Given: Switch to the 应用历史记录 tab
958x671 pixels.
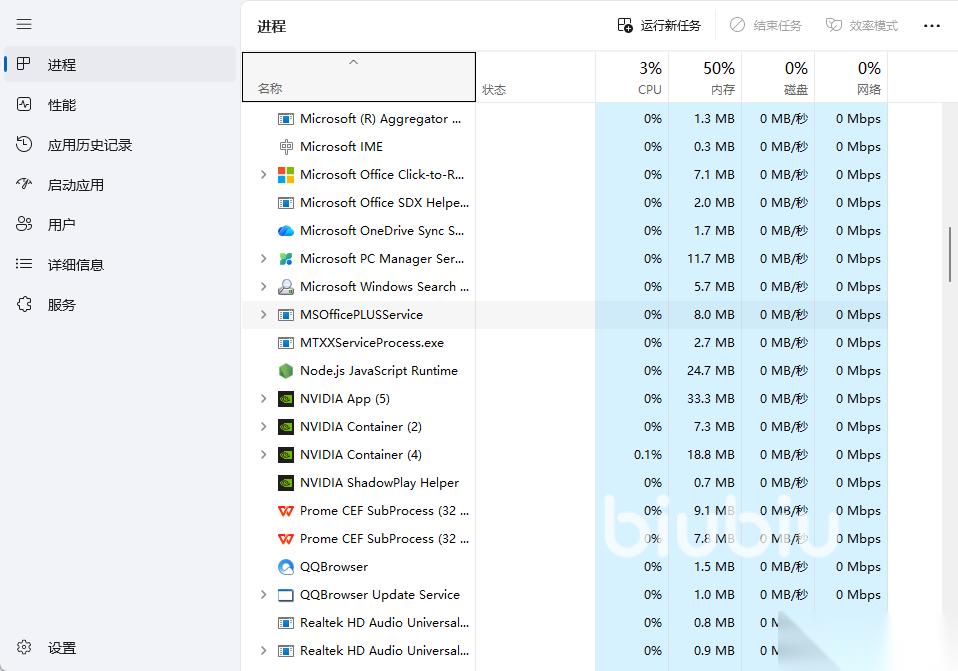Looking at the screenshot, I should point(120,145).
